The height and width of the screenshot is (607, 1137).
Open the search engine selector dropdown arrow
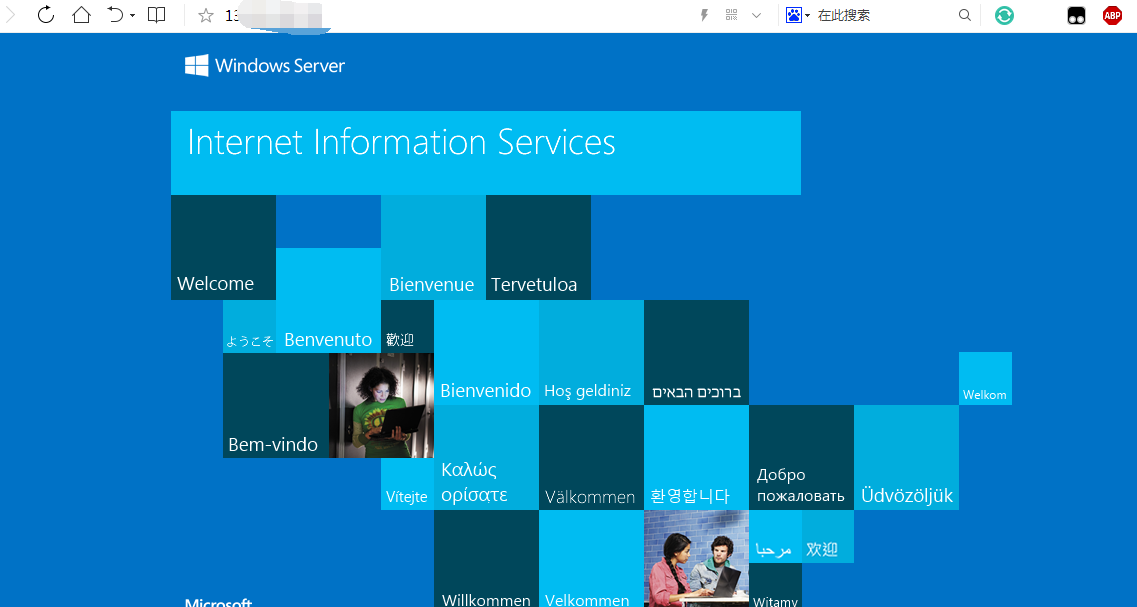[807, 16]
